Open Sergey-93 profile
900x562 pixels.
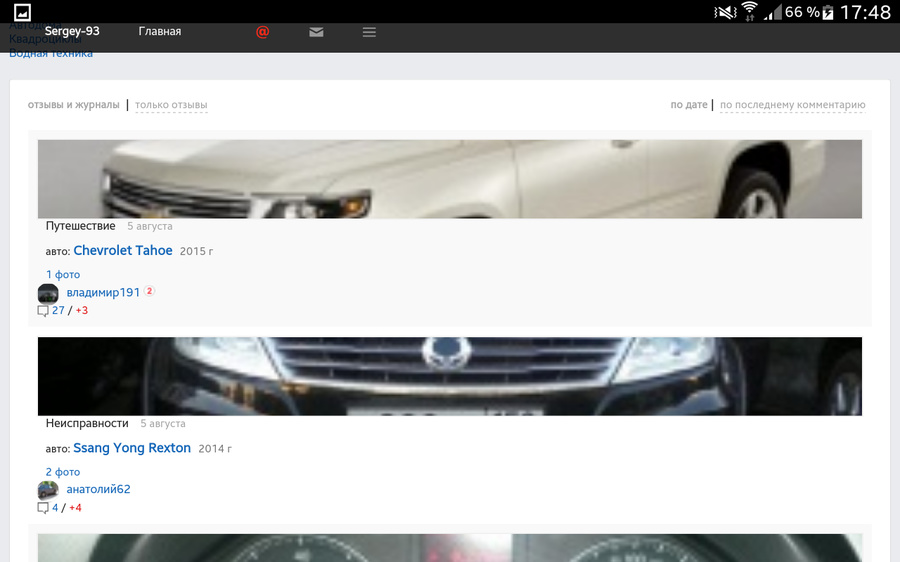point(72,31)
